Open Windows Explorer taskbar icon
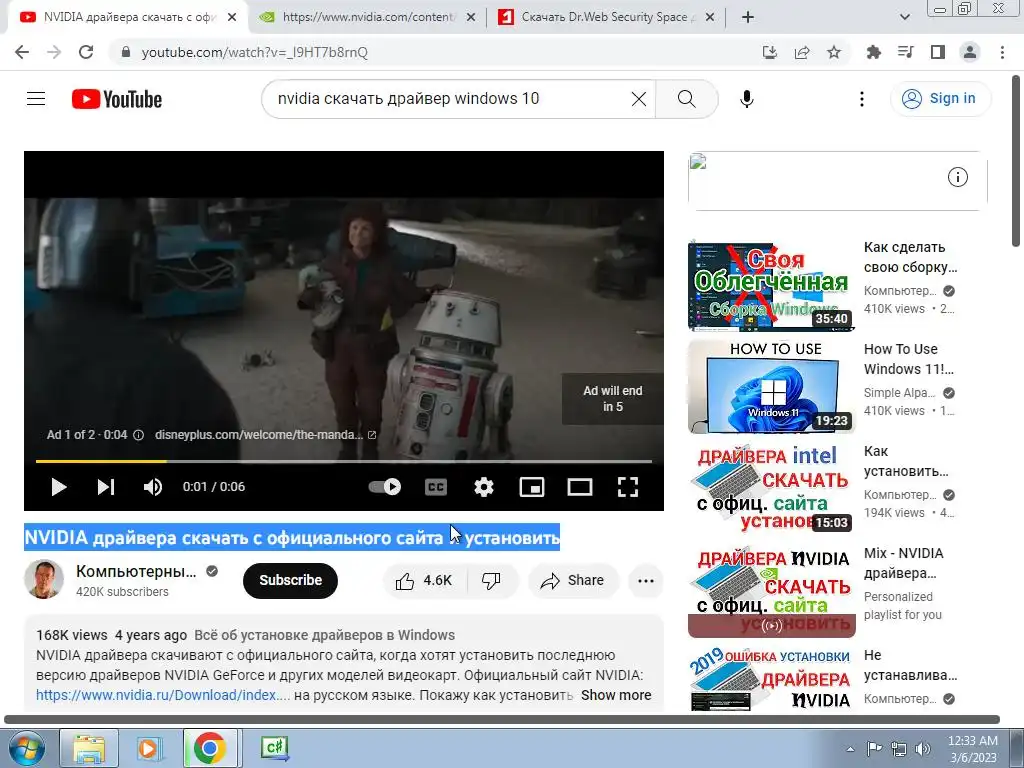 point(89,748)
